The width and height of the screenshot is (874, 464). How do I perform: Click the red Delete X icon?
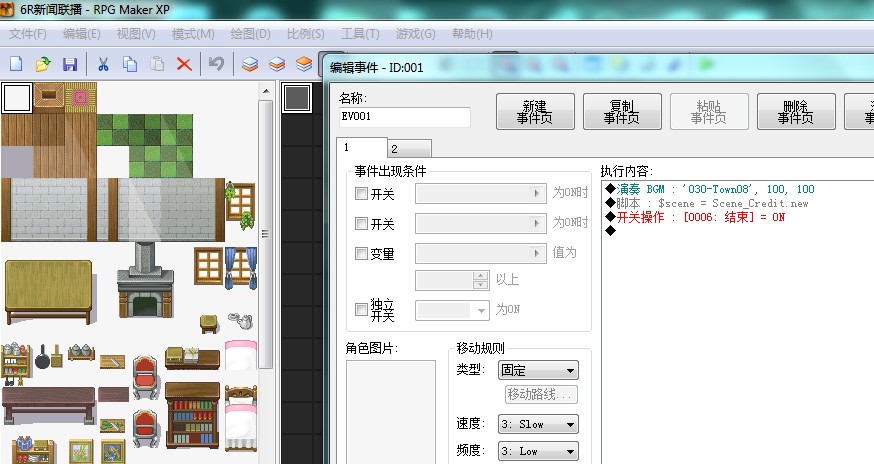pos(184,64)
